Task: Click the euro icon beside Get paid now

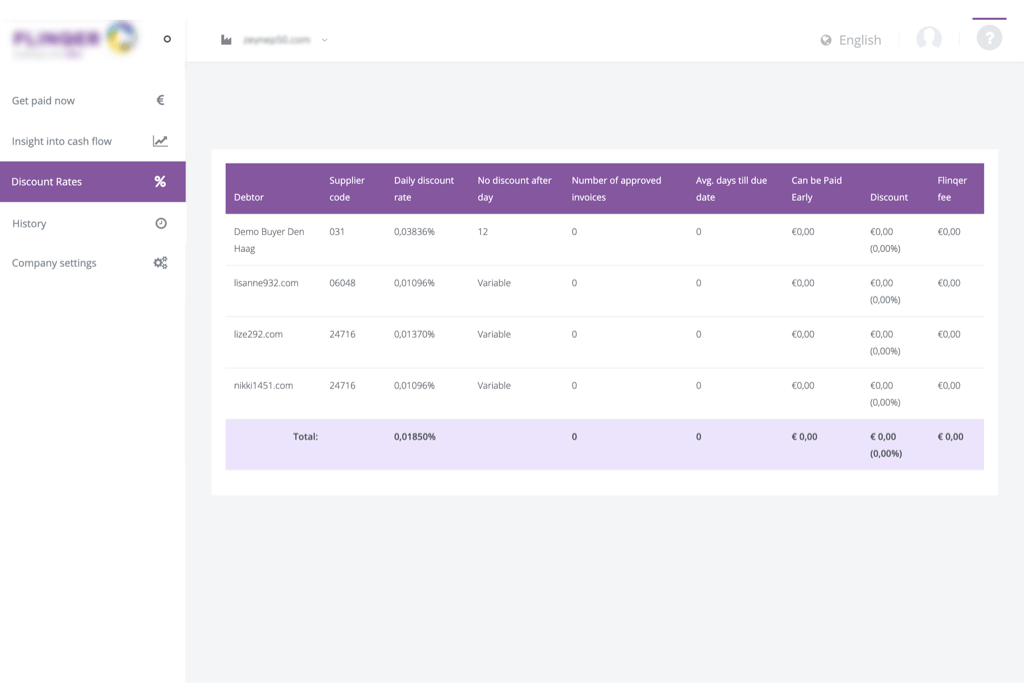Action: tap(160, 100)
